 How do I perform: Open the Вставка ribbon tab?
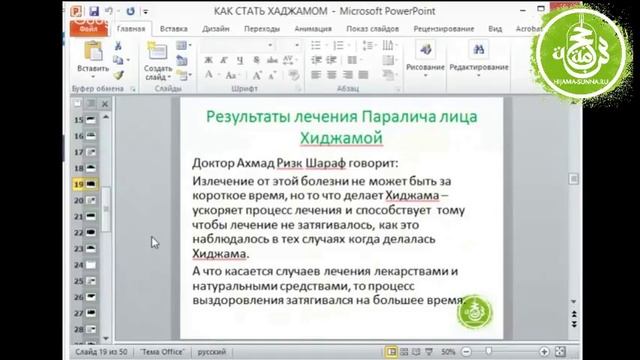click(x=174, y=29)
